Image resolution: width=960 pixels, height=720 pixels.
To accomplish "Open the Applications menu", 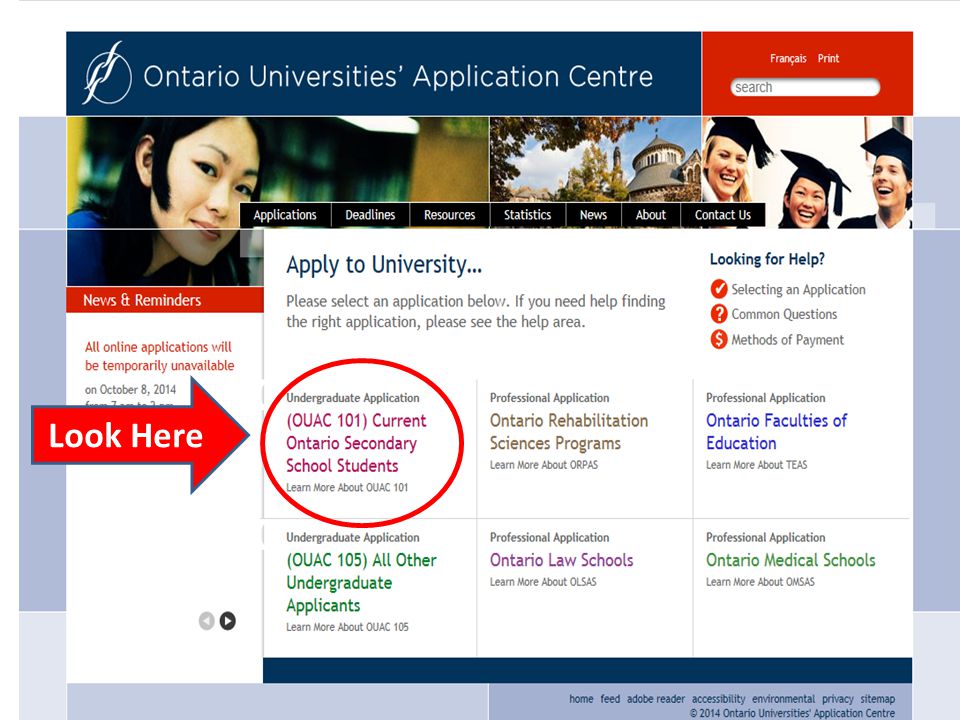I will [285, 215].
